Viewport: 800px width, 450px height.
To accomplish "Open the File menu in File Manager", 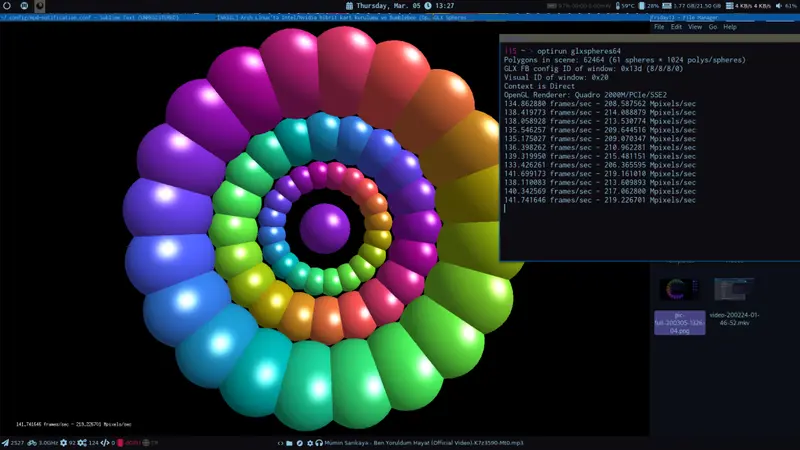I will click(x=659, y=27).
